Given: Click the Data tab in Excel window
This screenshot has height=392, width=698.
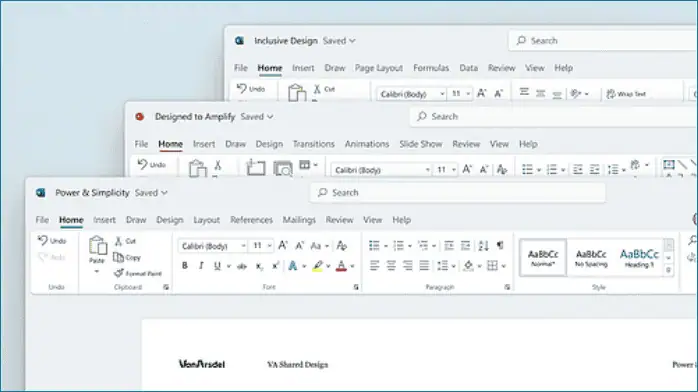Looking at the screenshot, I should (x=468, y=68).
